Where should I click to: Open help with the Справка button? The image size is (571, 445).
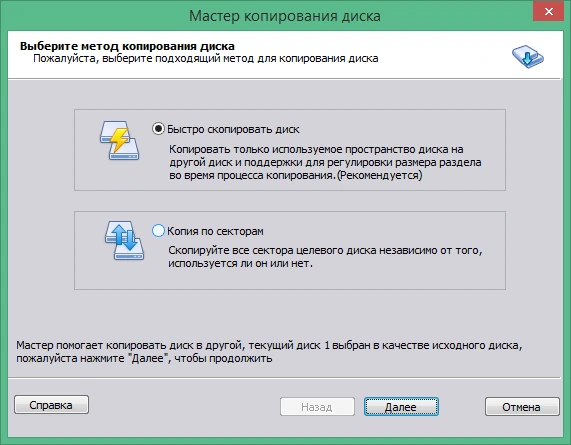pyautogui.click(x=51, y=405)
